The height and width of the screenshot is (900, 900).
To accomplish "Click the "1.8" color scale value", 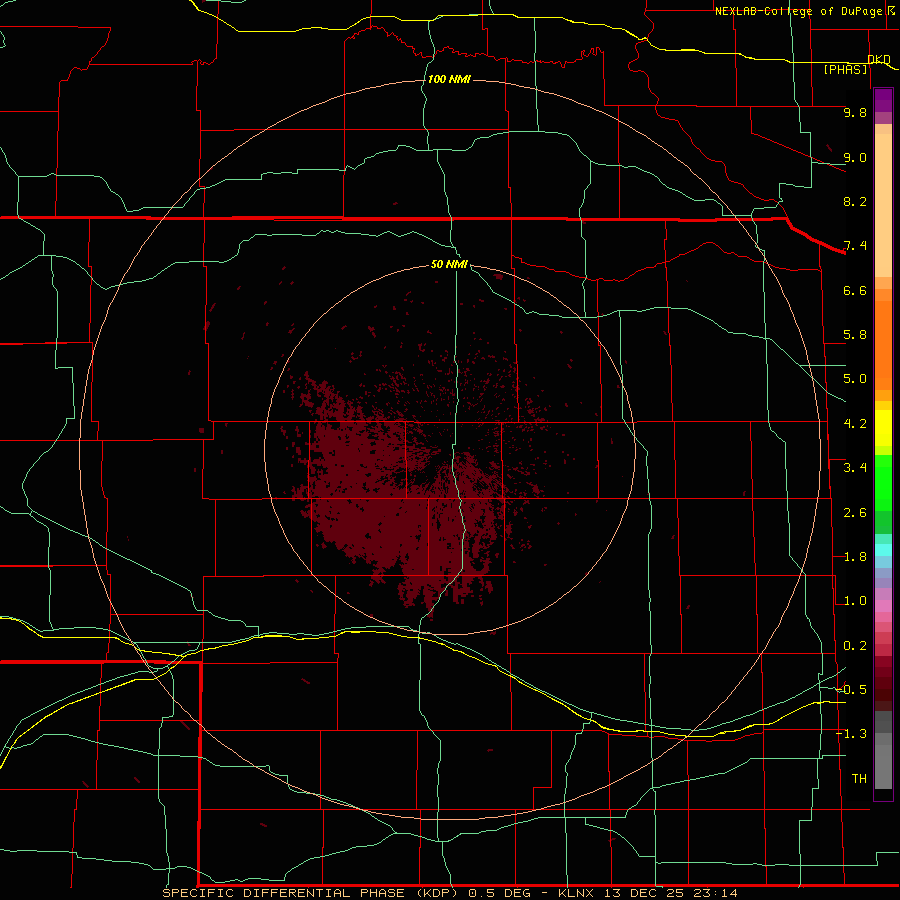I will click(855, 557).
